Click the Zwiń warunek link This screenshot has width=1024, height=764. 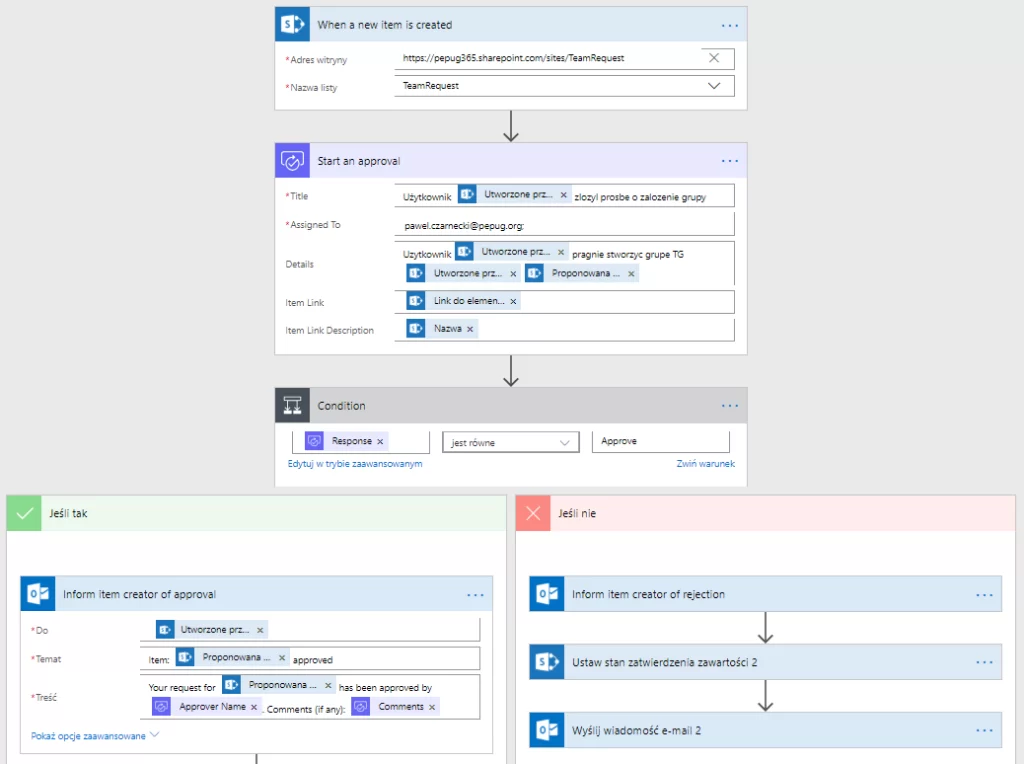point(705,464)
